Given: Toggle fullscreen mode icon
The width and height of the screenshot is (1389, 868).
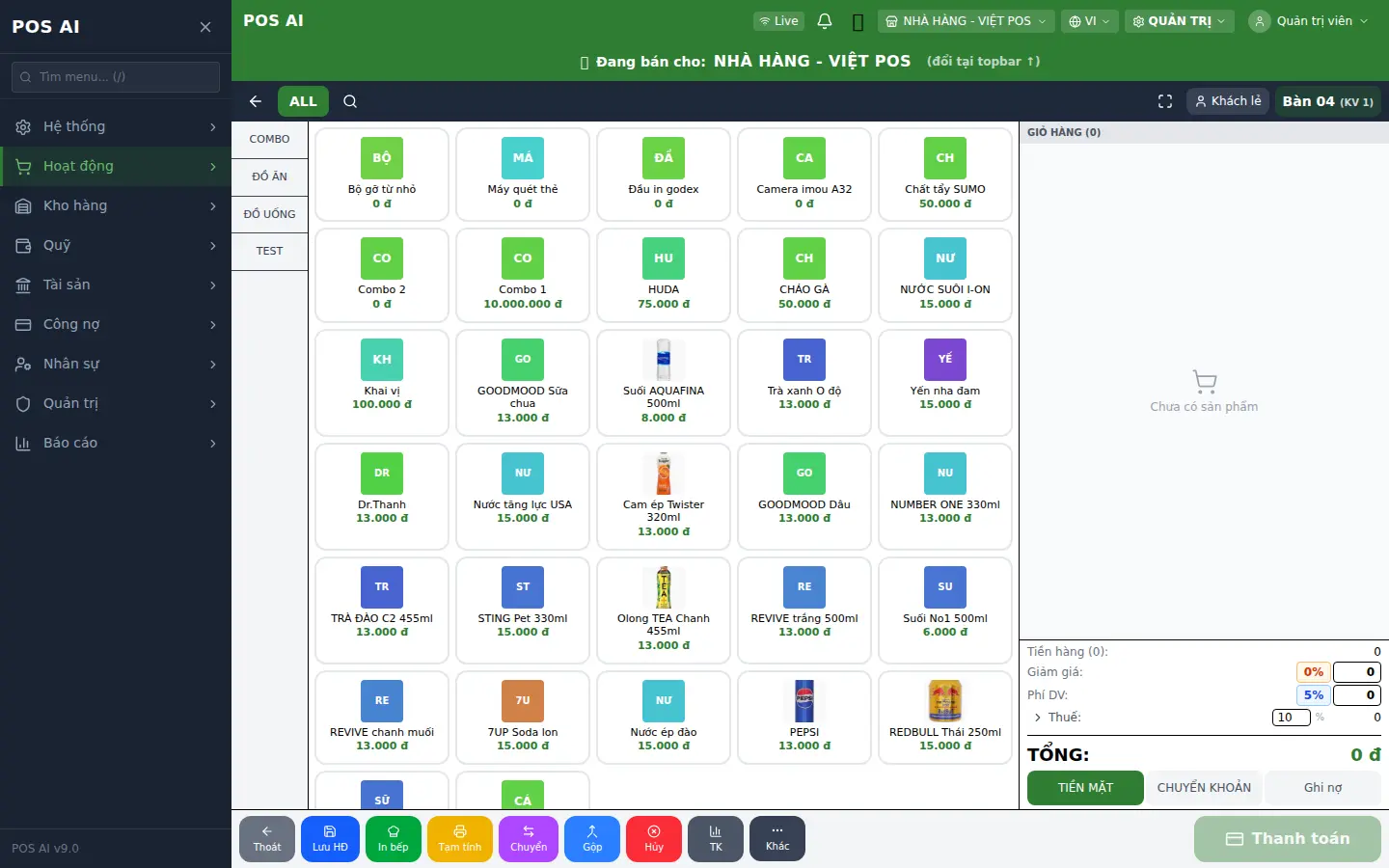Looking at the screenshot, I should pos(1165,101).
